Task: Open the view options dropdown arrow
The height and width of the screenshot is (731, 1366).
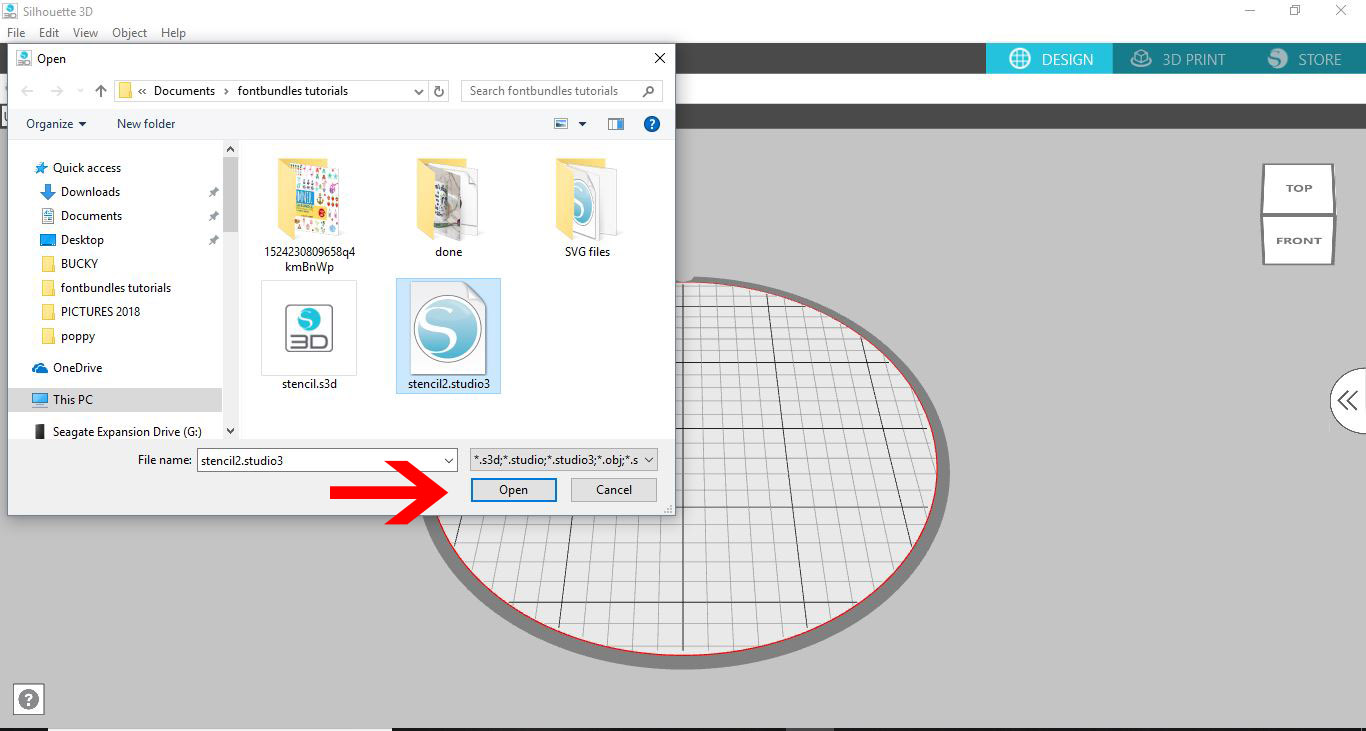Action: 582,124
